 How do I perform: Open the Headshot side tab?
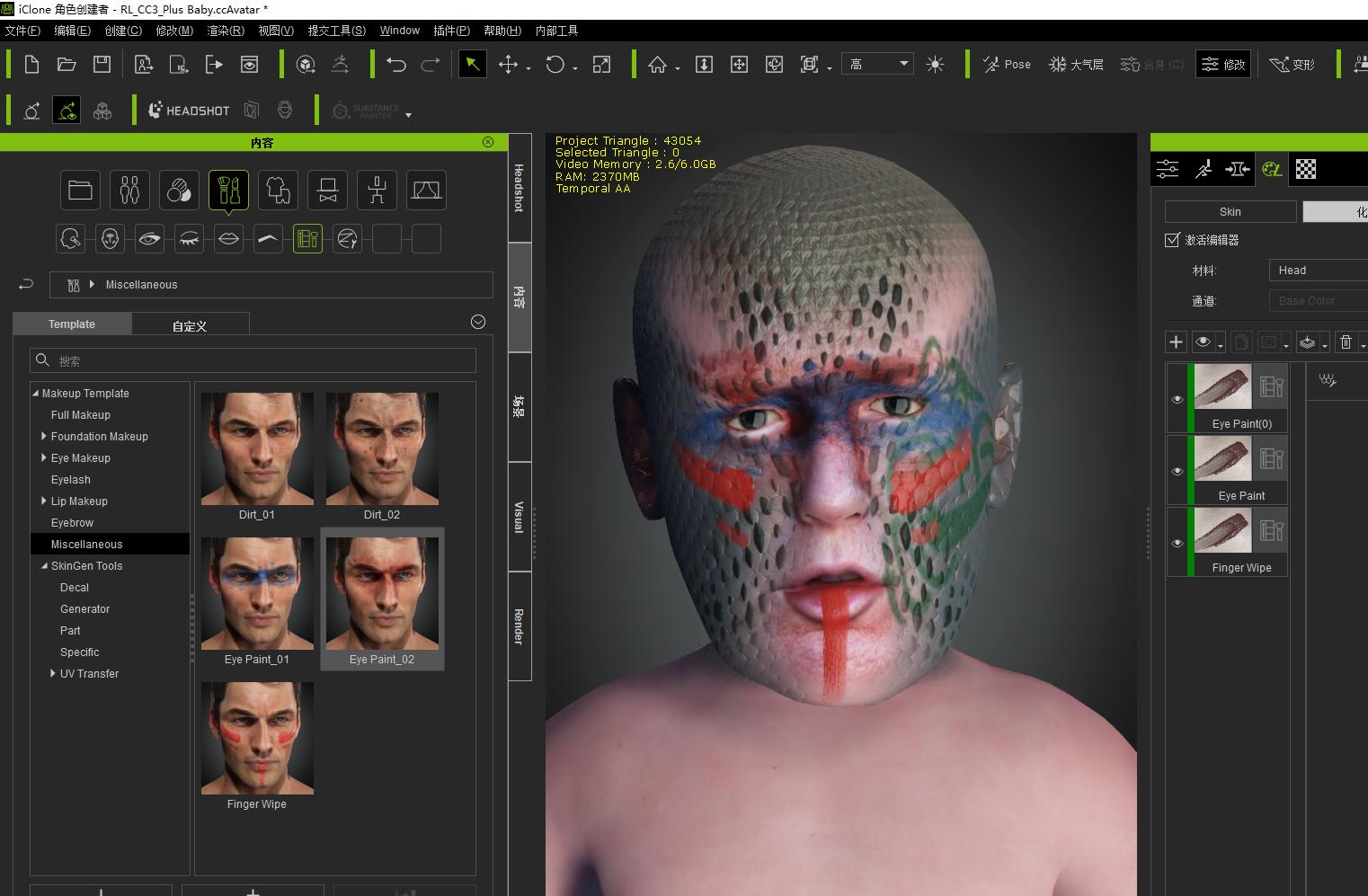[x=520, y=188]
